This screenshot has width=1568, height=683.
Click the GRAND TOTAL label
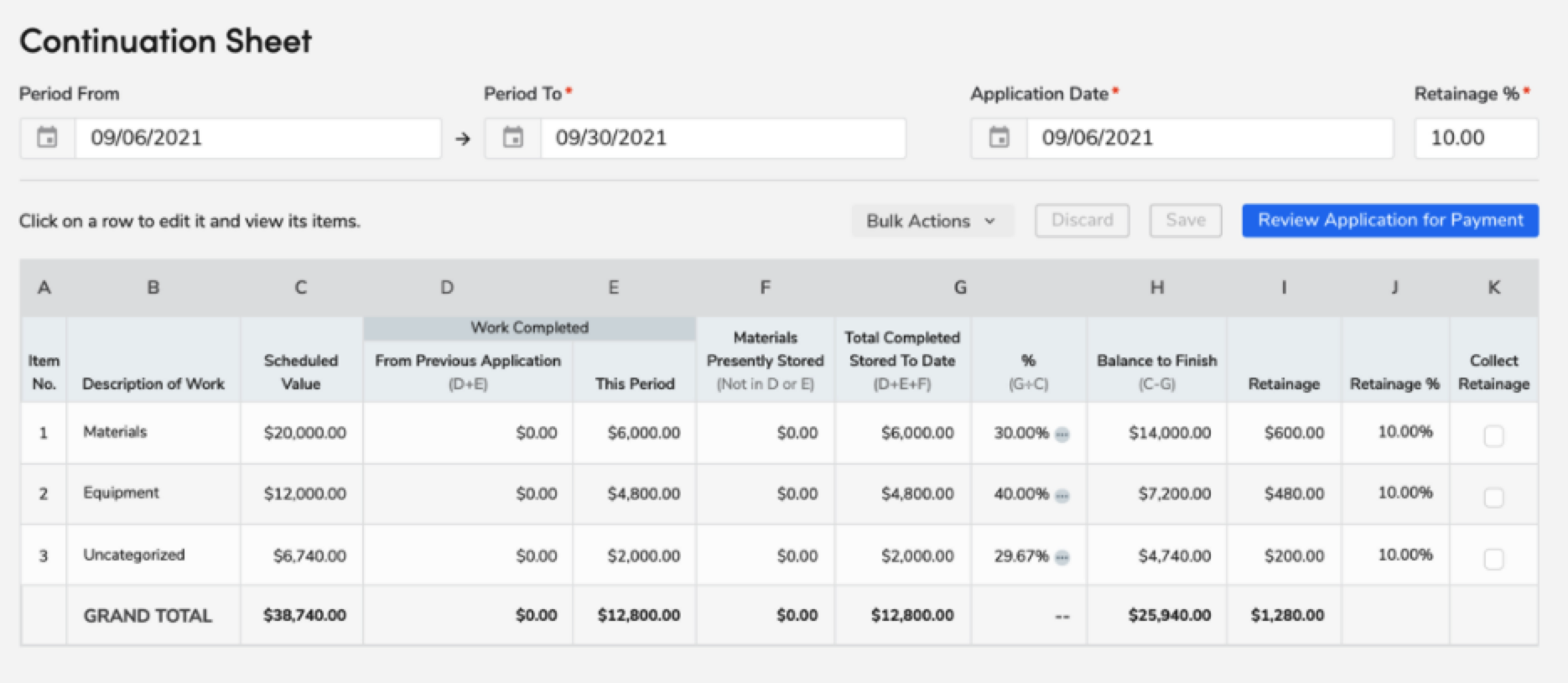[x=148, y=616]
